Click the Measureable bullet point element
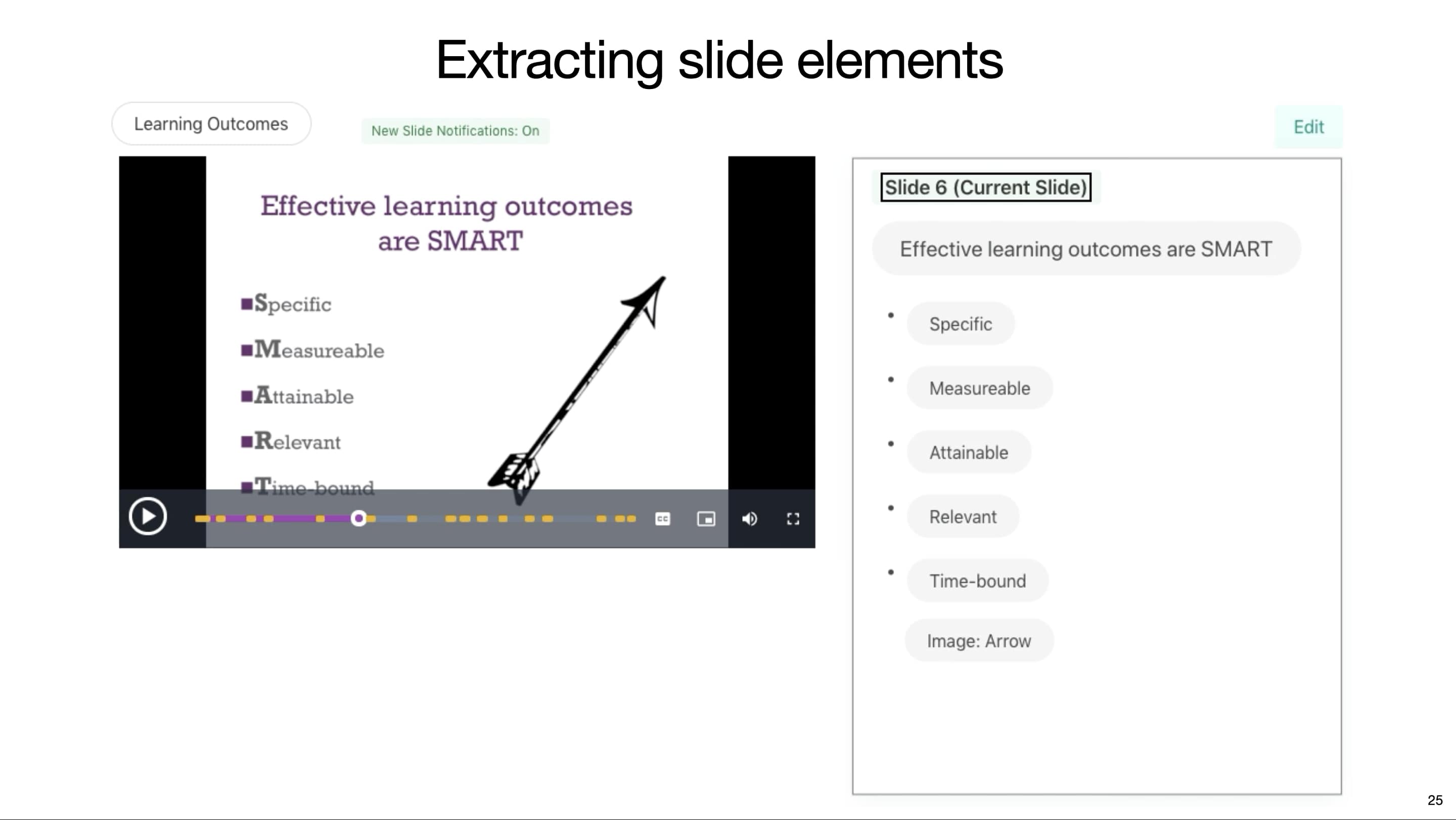1456x820 pixels. click(x=979, y=388)
